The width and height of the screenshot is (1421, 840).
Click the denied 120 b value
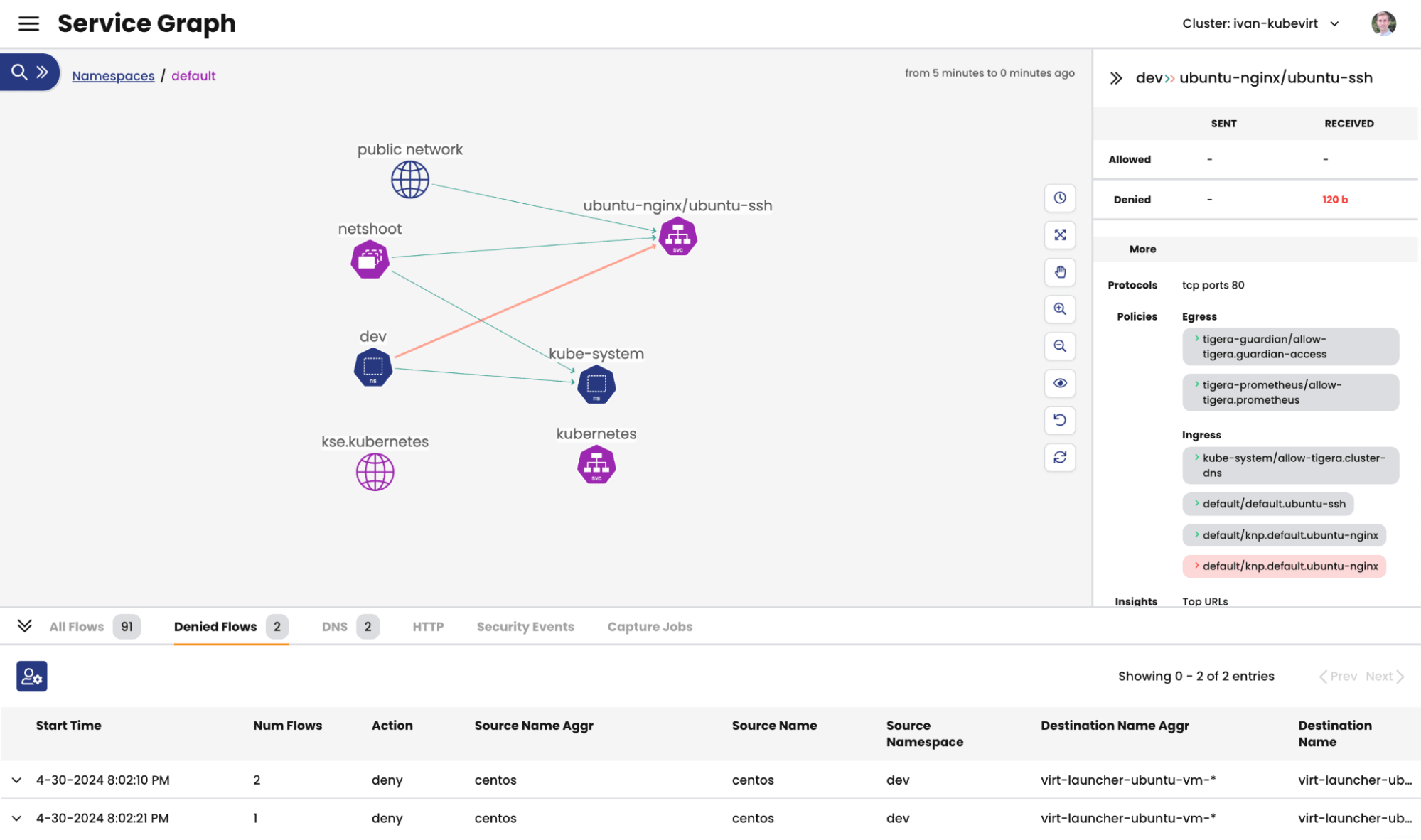point(1334,200)
